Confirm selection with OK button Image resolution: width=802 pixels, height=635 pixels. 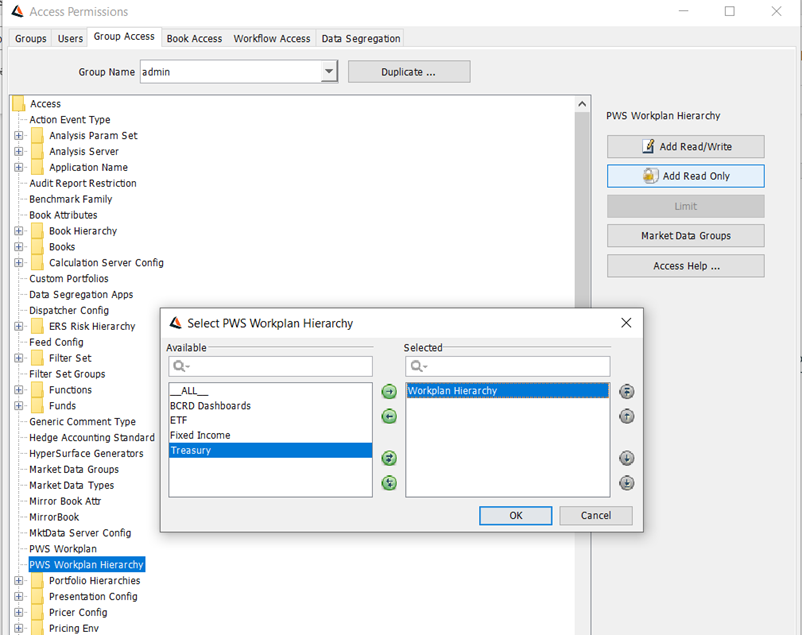pyautogui.click(x=516, y=515)
